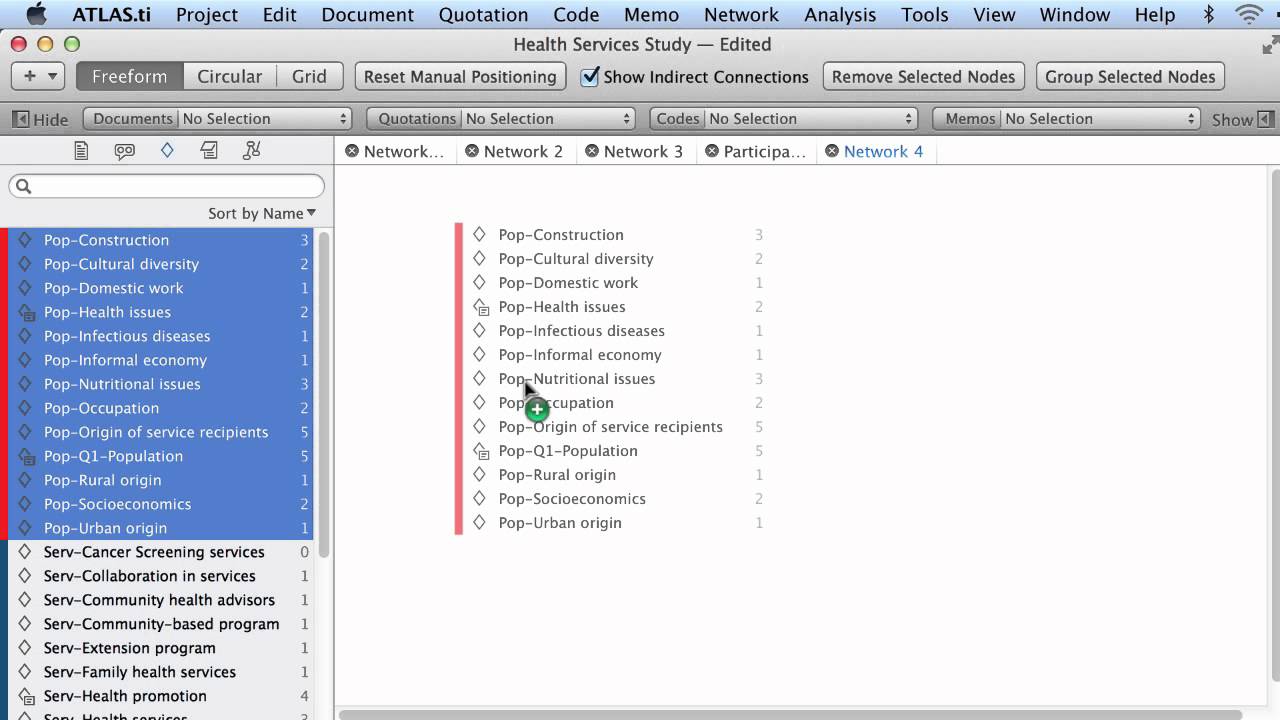Open the Documents icon in sidebar switcher
The height and width of the screenshot is (720, 1280).
pyautogui.click(x=81, y=151)
